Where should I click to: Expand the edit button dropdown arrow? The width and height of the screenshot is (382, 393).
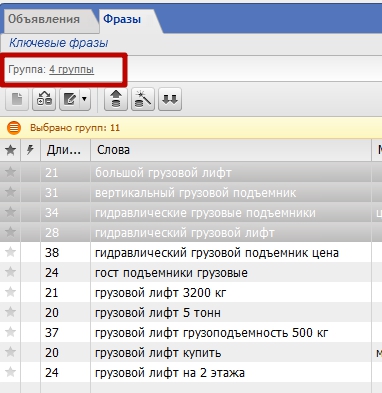(x=85, y=99)
